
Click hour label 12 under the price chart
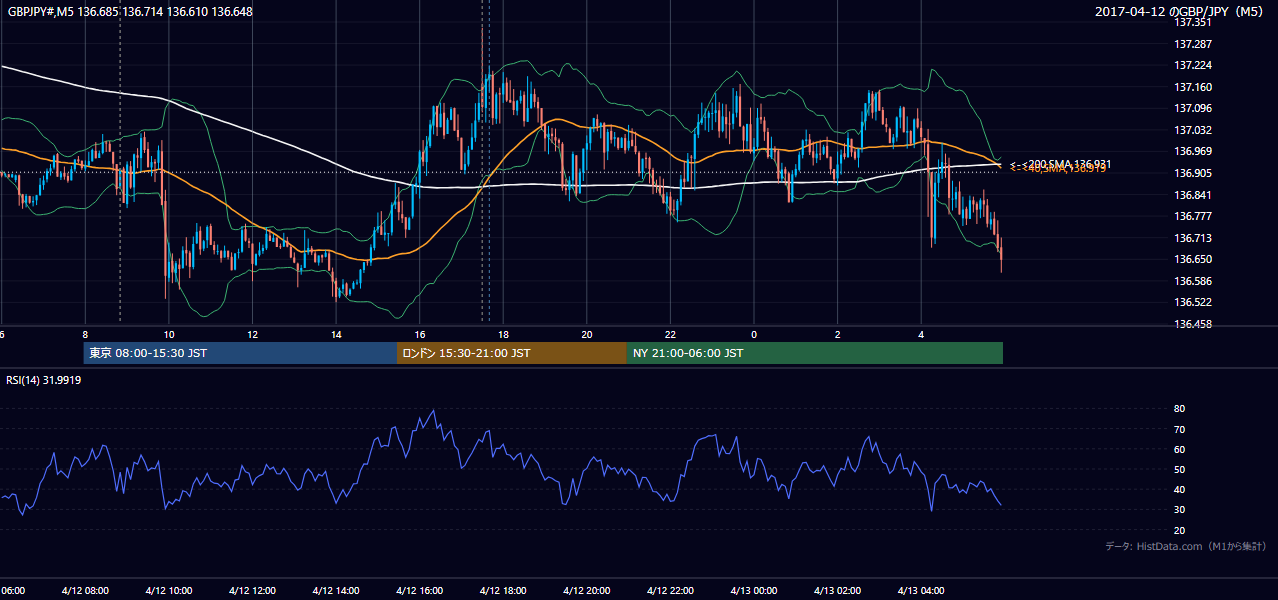pyautogui.click(x=252, y=334)
